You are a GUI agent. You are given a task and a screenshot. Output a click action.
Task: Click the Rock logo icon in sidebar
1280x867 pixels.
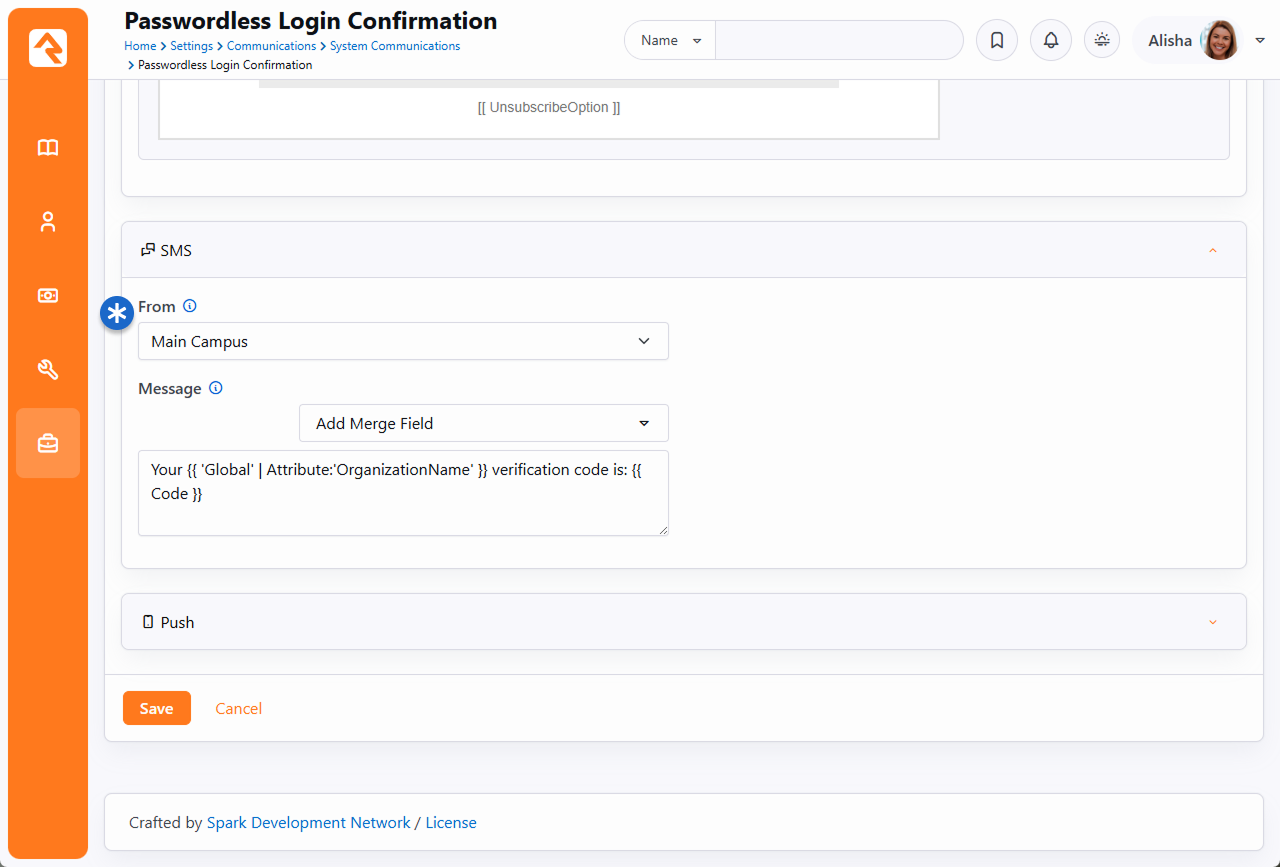click(48, 48)
